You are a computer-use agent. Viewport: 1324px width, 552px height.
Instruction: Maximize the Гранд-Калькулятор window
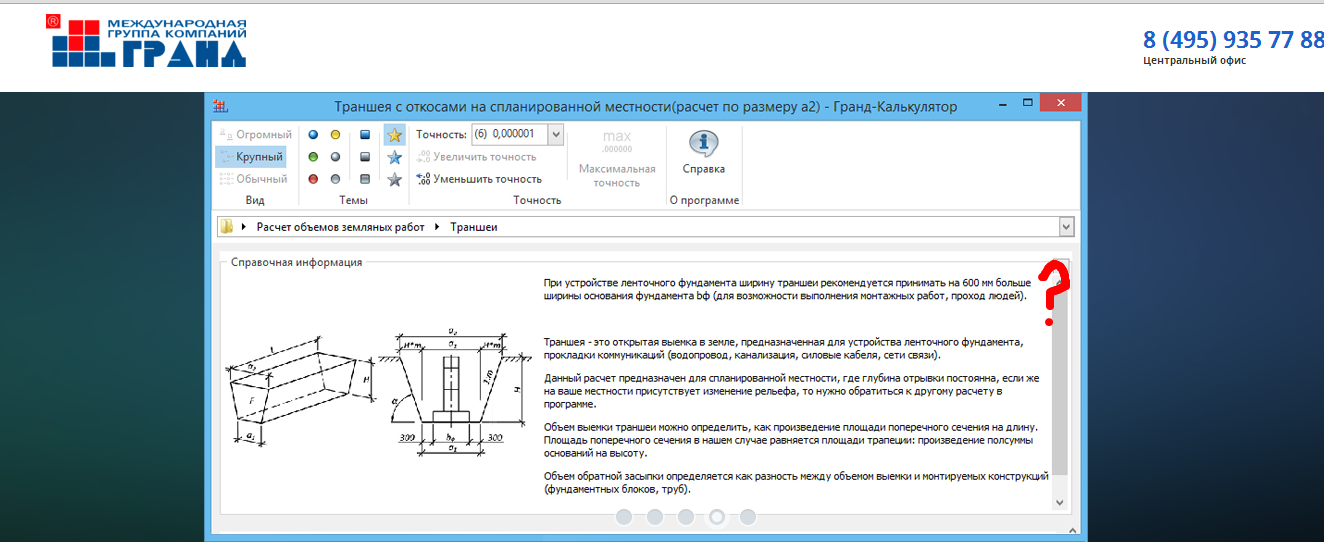[1026, 104]
